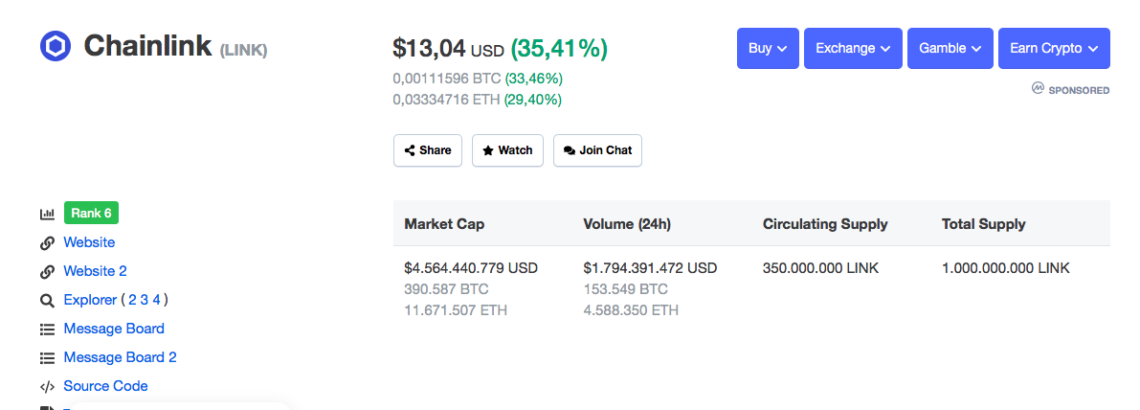Open the Buy dropdown

pos(767,48)
